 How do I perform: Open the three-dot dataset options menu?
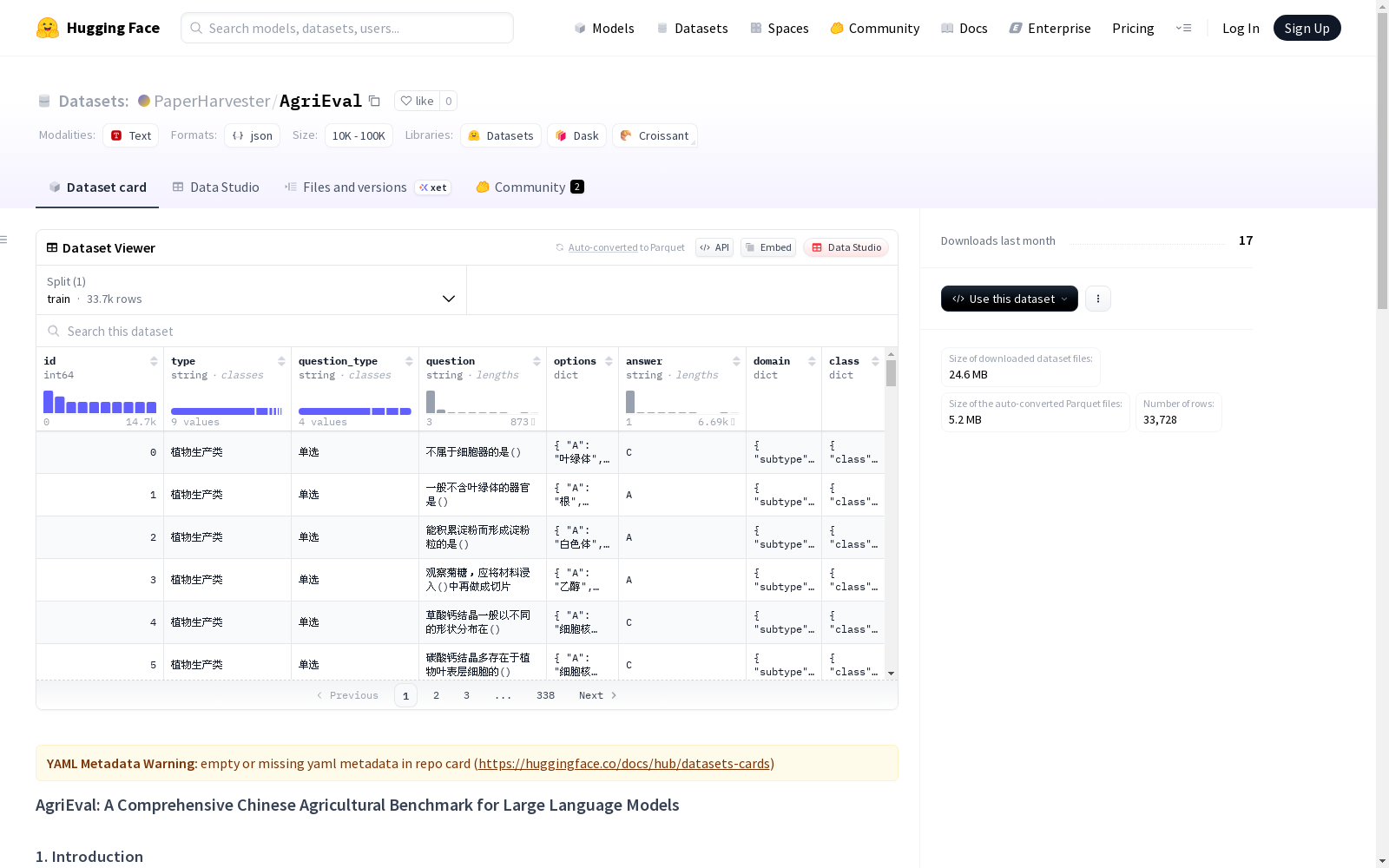1098,299
